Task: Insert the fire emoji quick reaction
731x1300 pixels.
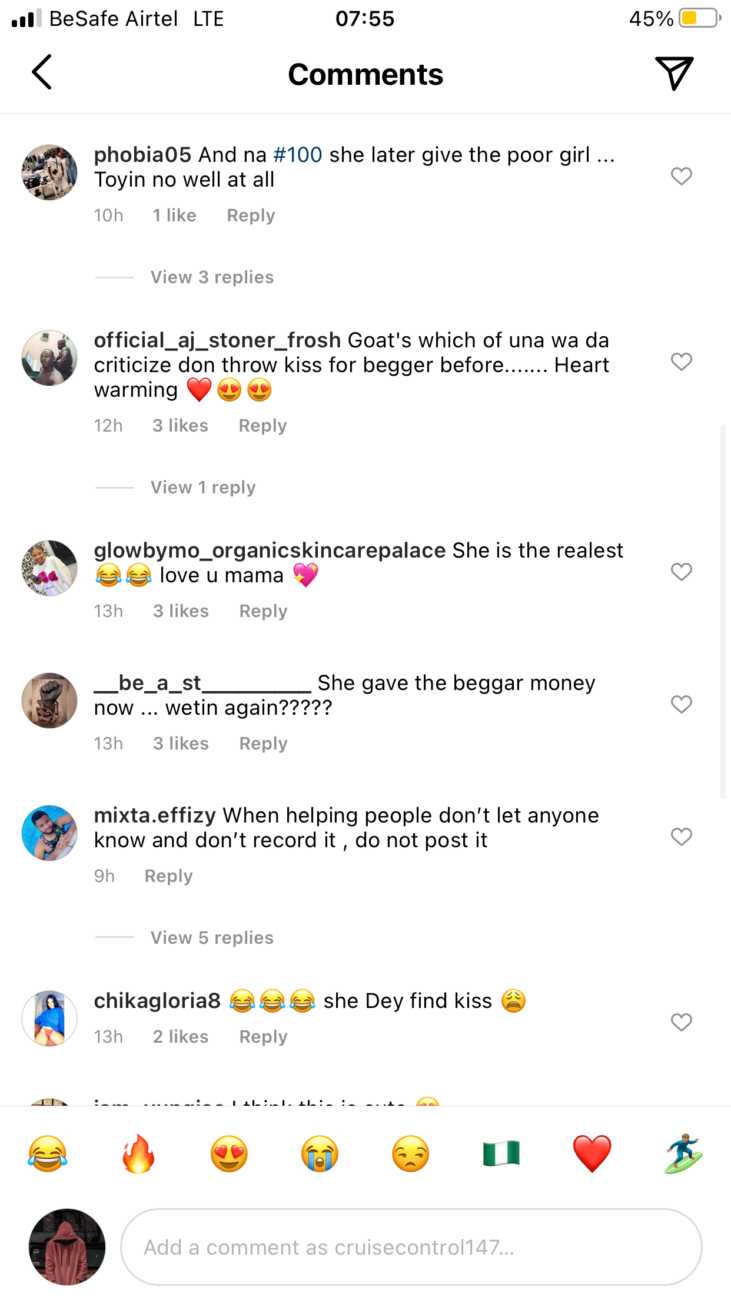Action: pyautogui.click(x=137, y=1155)
